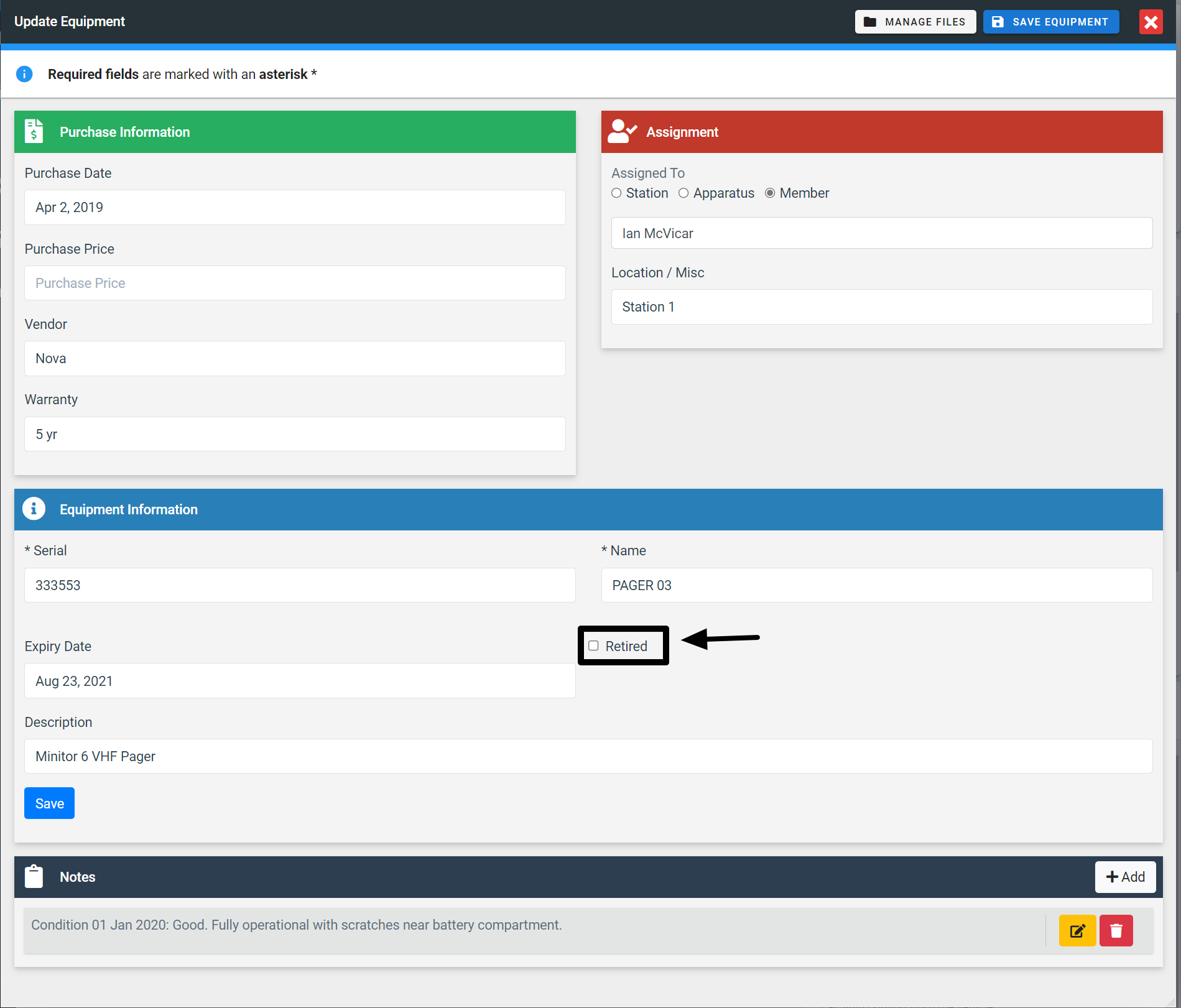Click the Equipment Information info circle icon
The width and height of the screenshot is (1181, 1008).
coord(34,509)
